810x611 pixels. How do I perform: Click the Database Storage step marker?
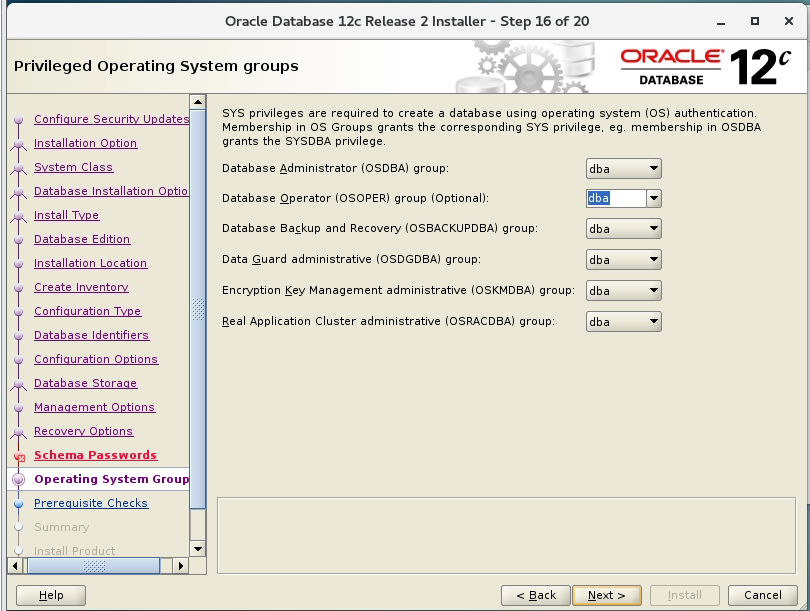click(19, 384)
